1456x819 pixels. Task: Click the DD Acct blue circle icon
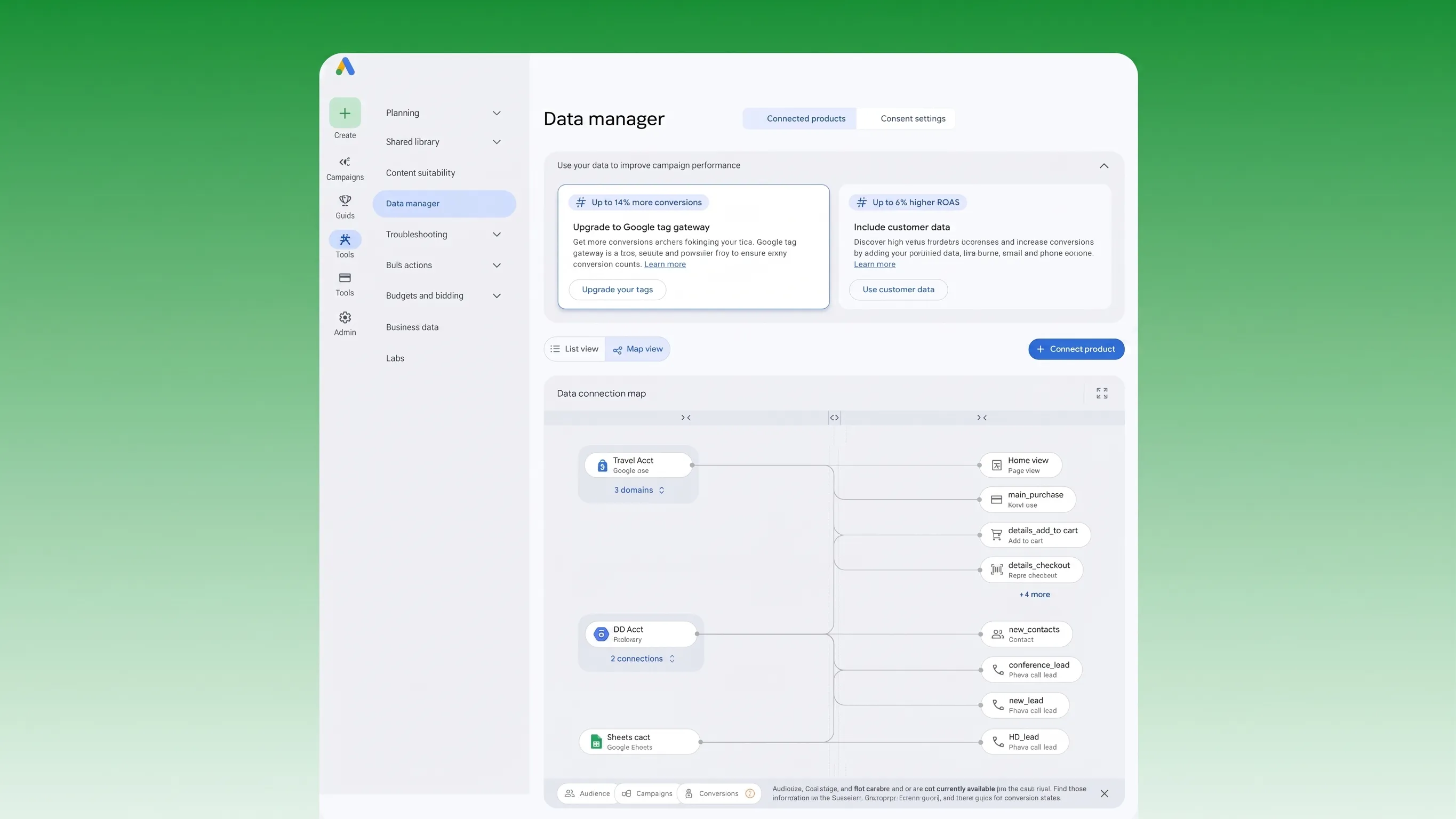click(x=602, y=634)
